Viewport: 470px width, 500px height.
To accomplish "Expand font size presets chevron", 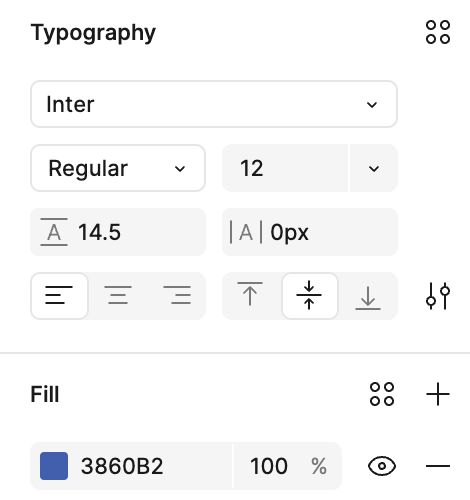I will click(374, 168).
